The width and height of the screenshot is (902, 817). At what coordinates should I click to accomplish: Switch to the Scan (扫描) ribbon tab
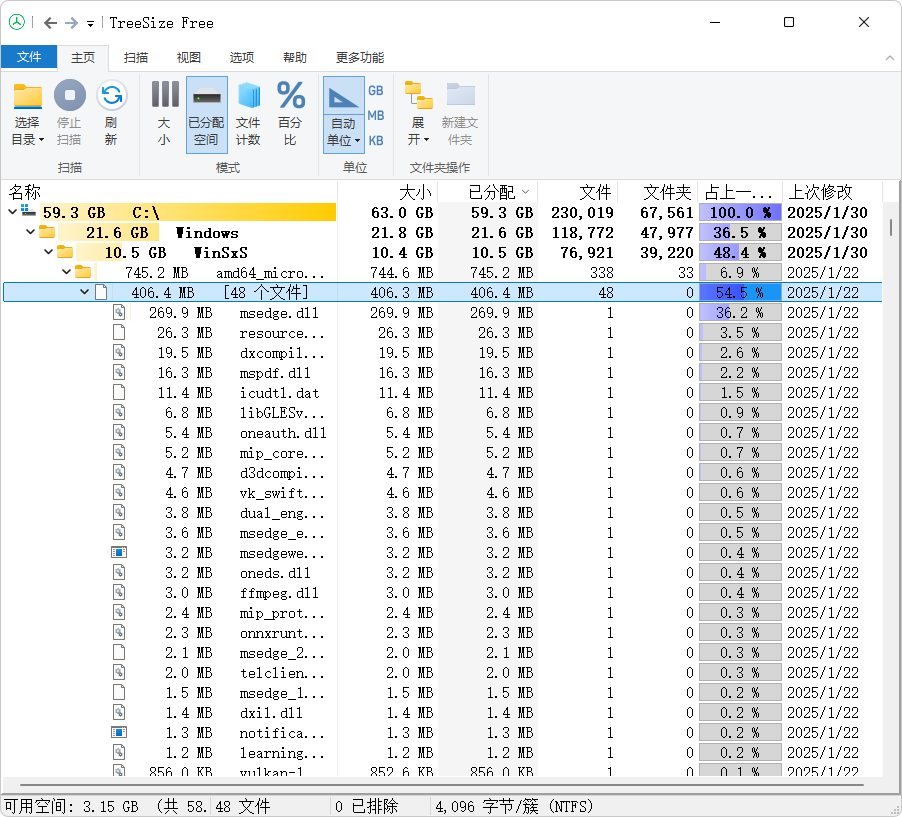click(x=136, y=58)
